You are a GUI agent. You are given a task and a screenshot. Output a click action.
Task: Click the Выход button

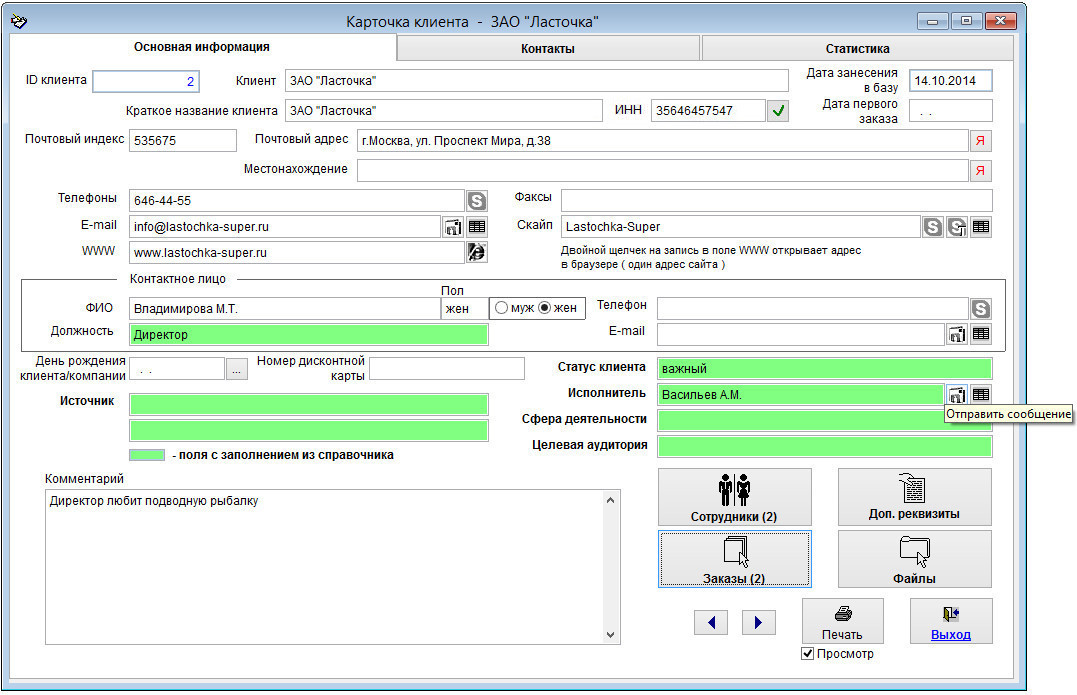(x=950, y=621)
